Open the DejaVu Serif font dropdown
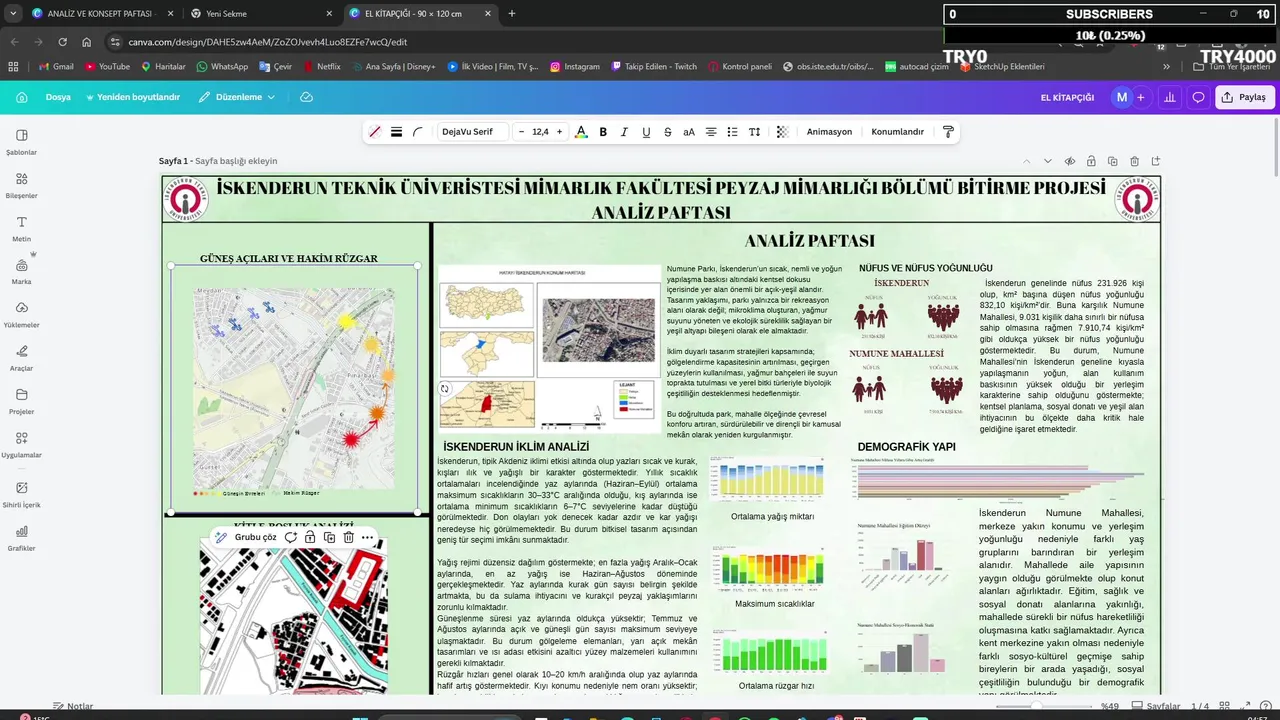The image size is (1280, 720). pyautogui.click(x=471, y=132)
